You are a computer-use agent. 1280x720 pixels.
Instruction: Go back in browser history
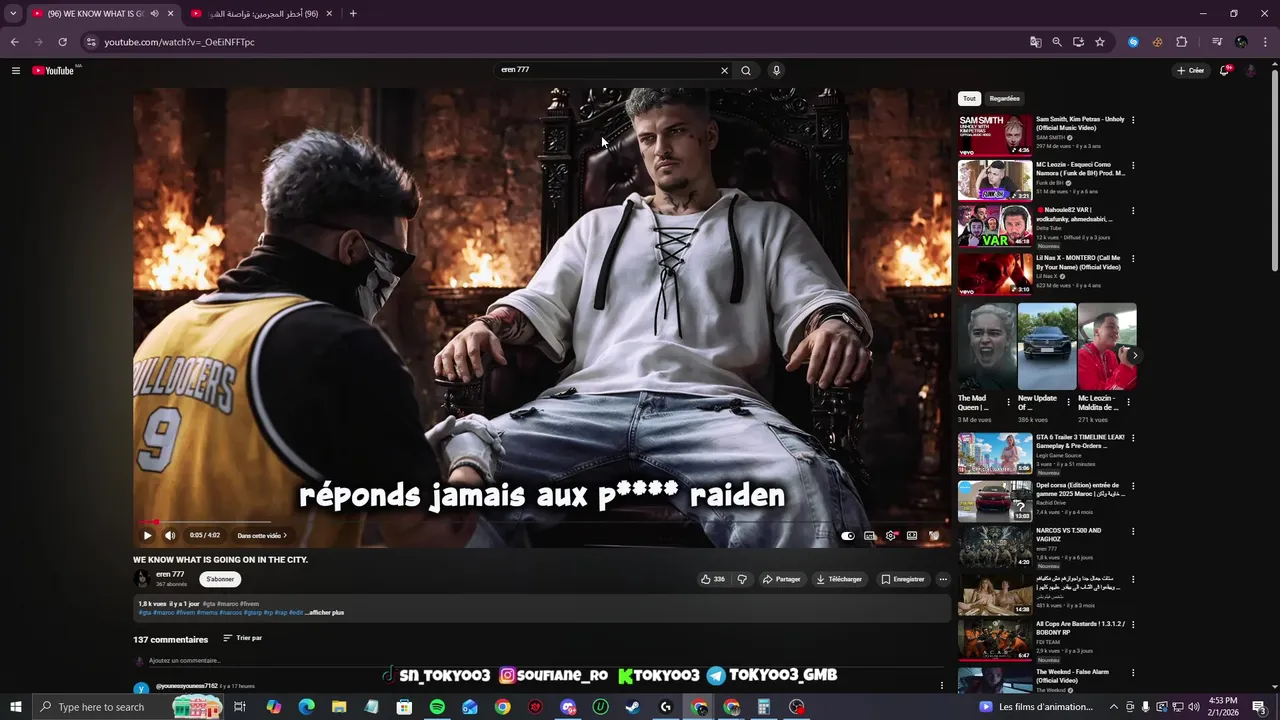point(14,42)
